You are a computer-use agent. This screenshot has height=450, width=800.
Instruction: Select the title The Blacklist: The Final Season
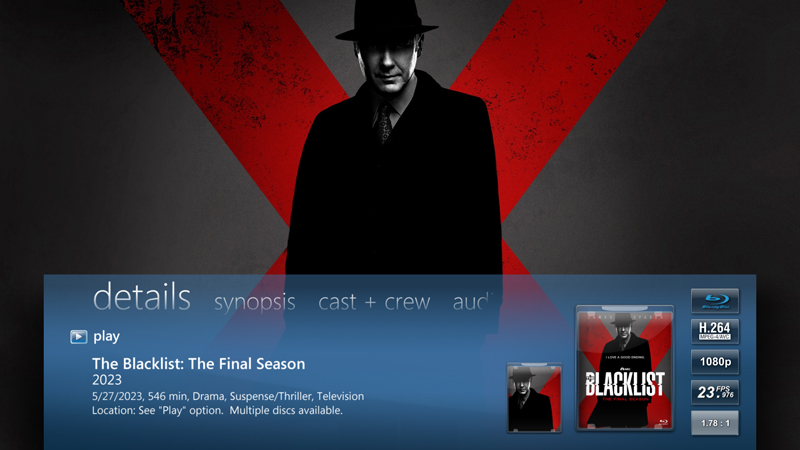click(198, 364)
